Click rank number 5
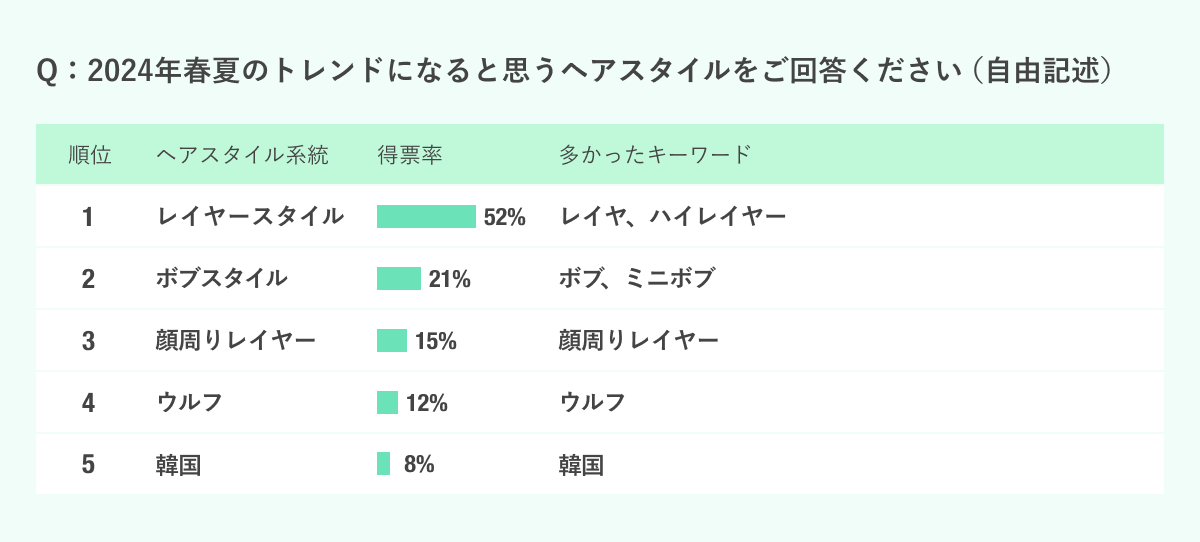This screenshot has height=542, width=1200. 88,465
